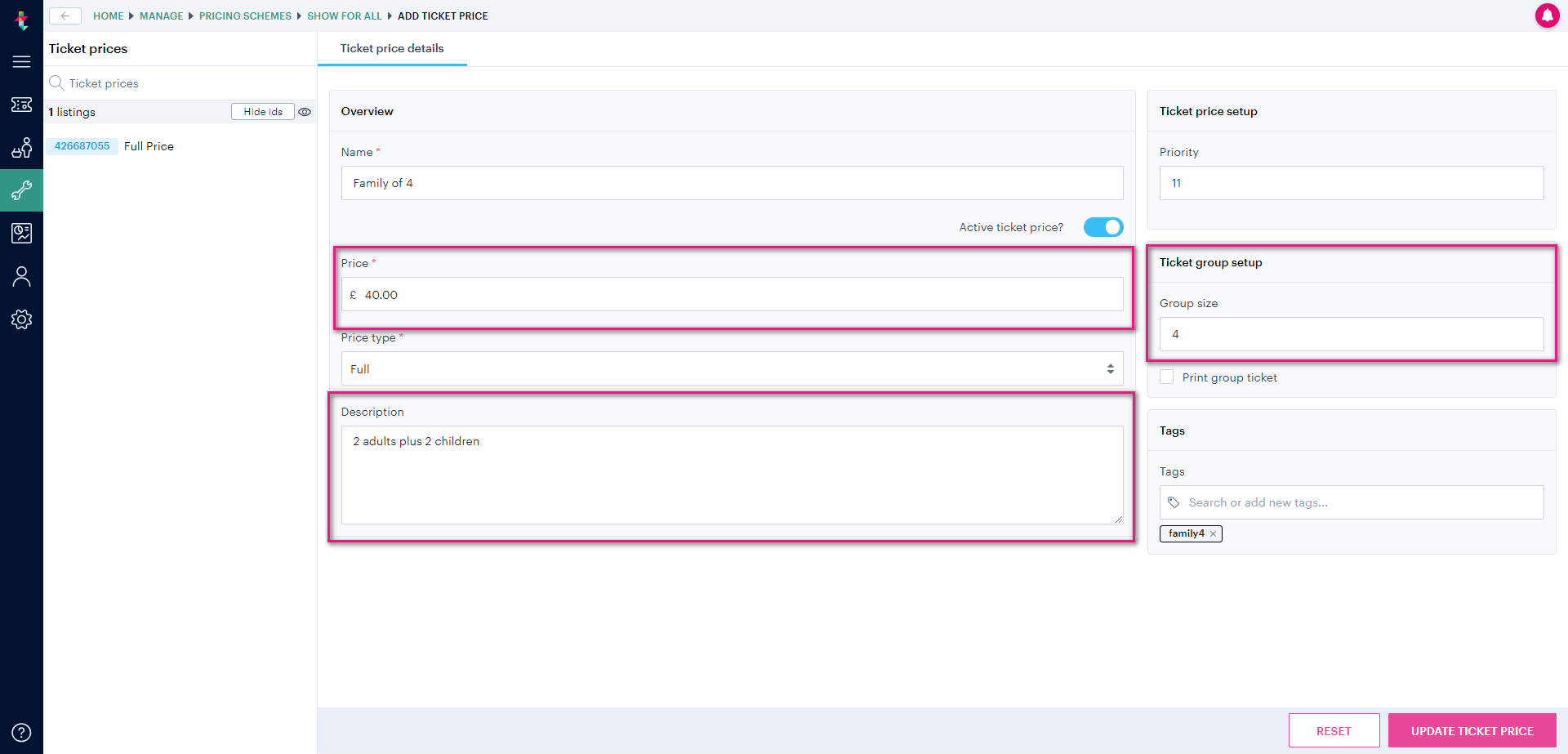Open the help question mark icon

(22, 733)
